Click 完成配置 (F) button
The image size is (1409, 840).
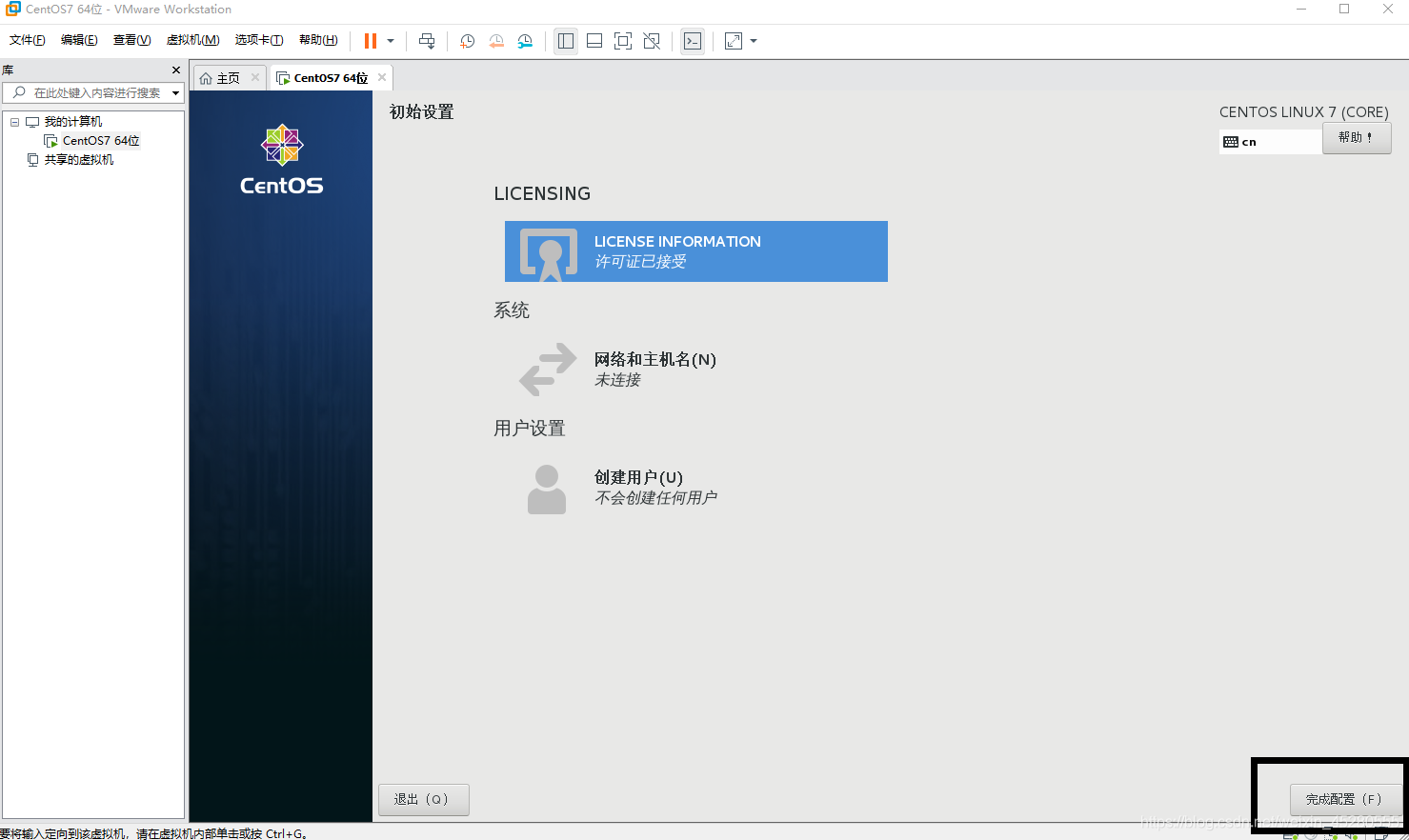tap(1344, 799)
